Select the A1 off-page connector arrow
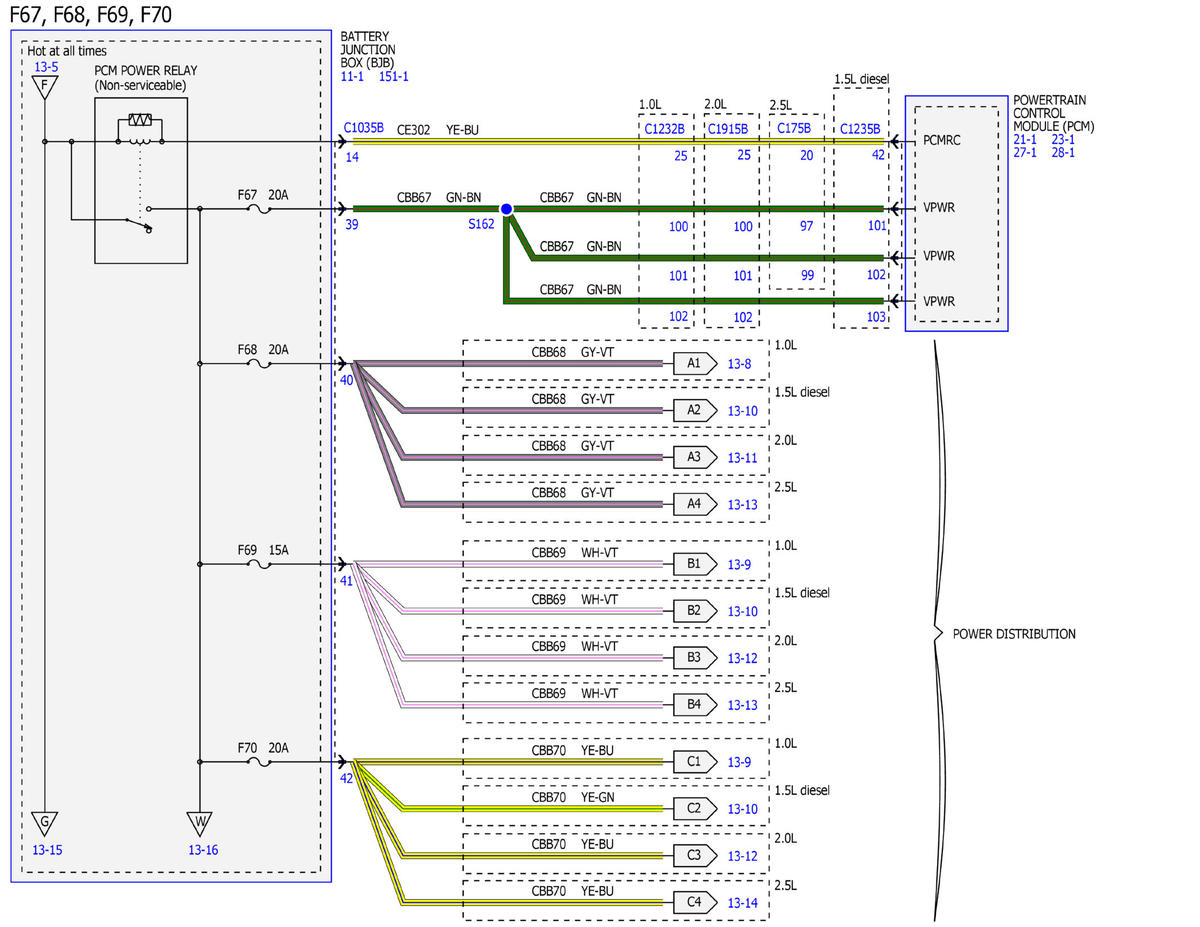Screen dimensions: 1200x927 [x=695, y=364]
